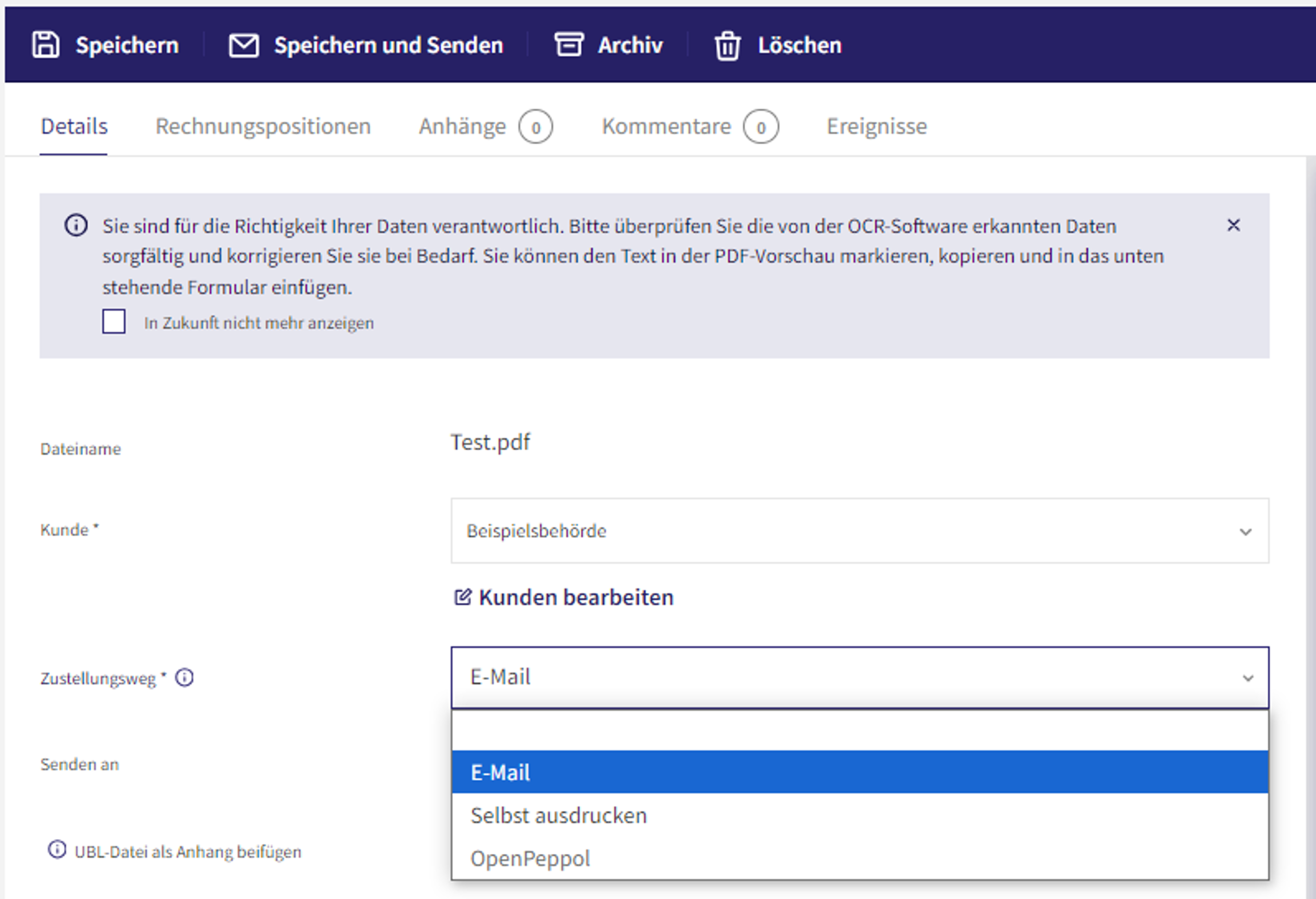Collapse the Zustellungsweg dropdown showing E-Mail

click(860, 677)
